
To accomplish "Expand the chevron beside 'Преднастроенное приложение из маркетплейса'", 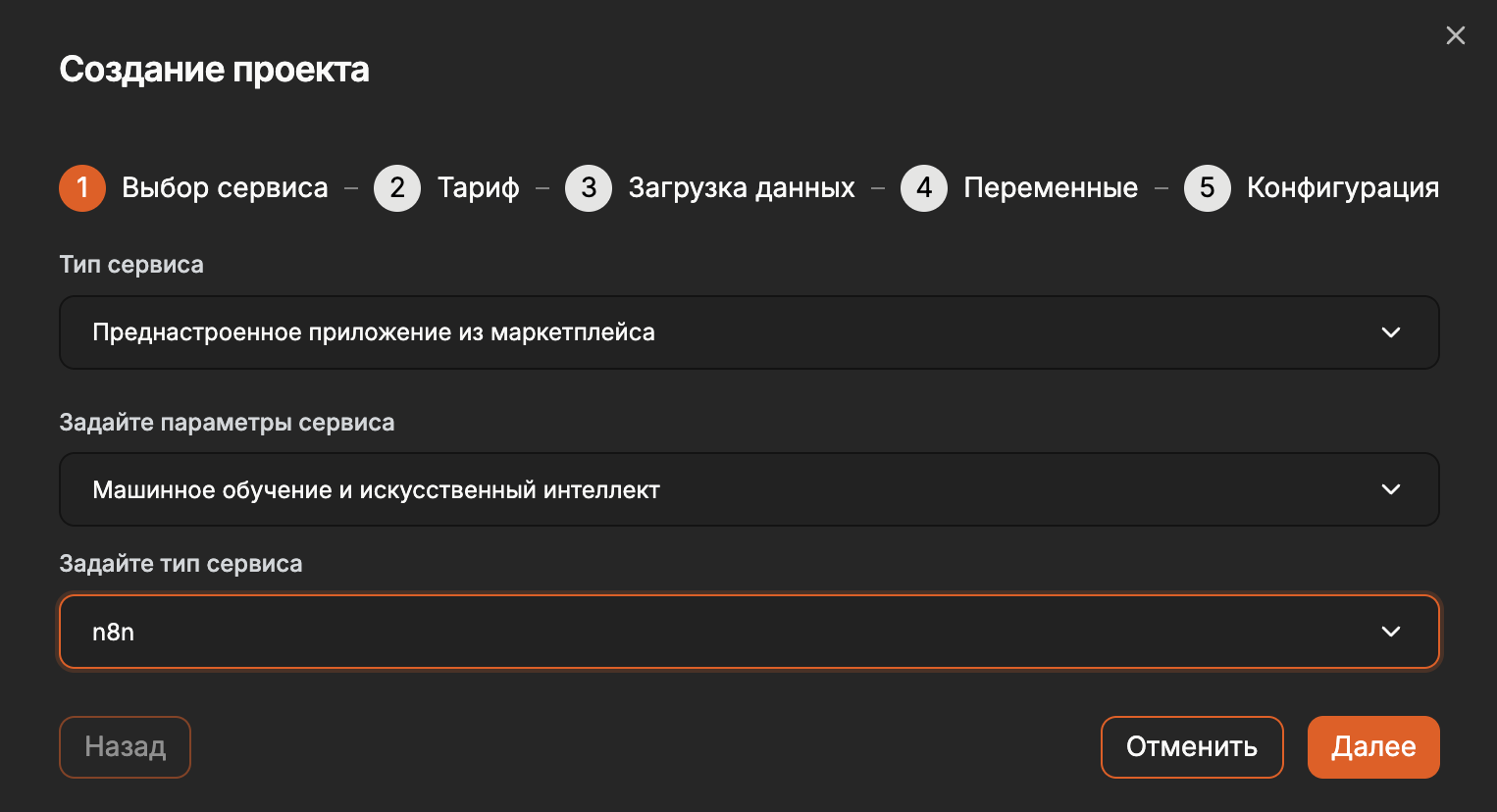I will (1391, 332).
